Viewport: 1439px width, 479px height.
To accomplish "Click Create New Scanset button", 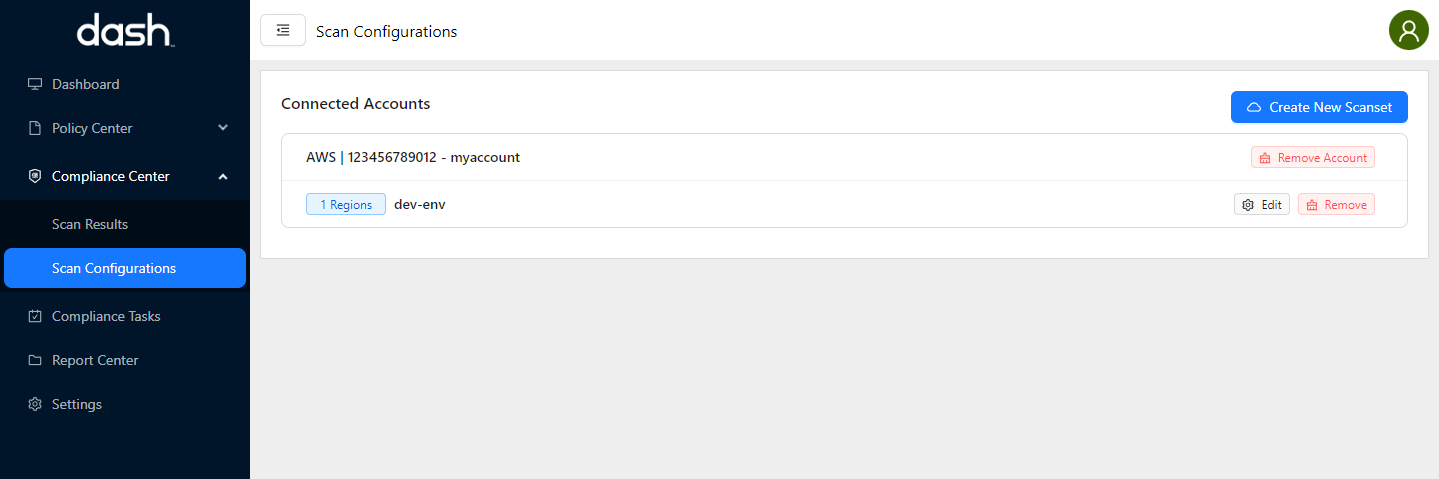I will tap(1319, 107).
